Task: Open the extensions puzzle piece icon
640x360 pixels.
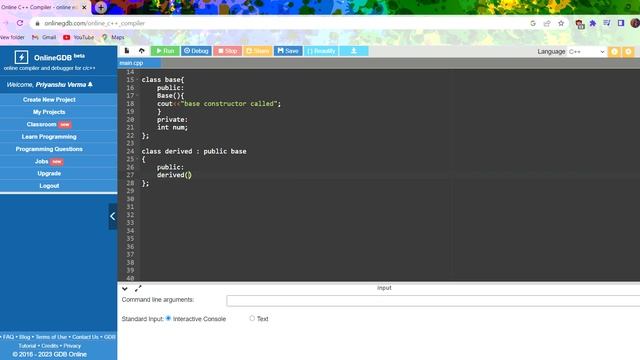Action: (x=593, y=23)
